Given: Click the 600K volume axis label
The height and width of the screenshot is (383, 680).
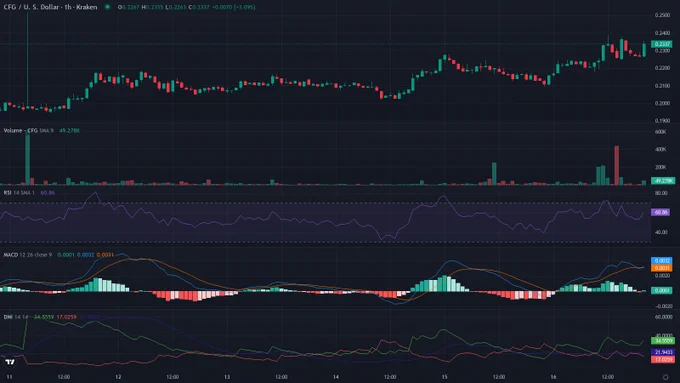Looking at the screenshot, I should click(660, 132).
